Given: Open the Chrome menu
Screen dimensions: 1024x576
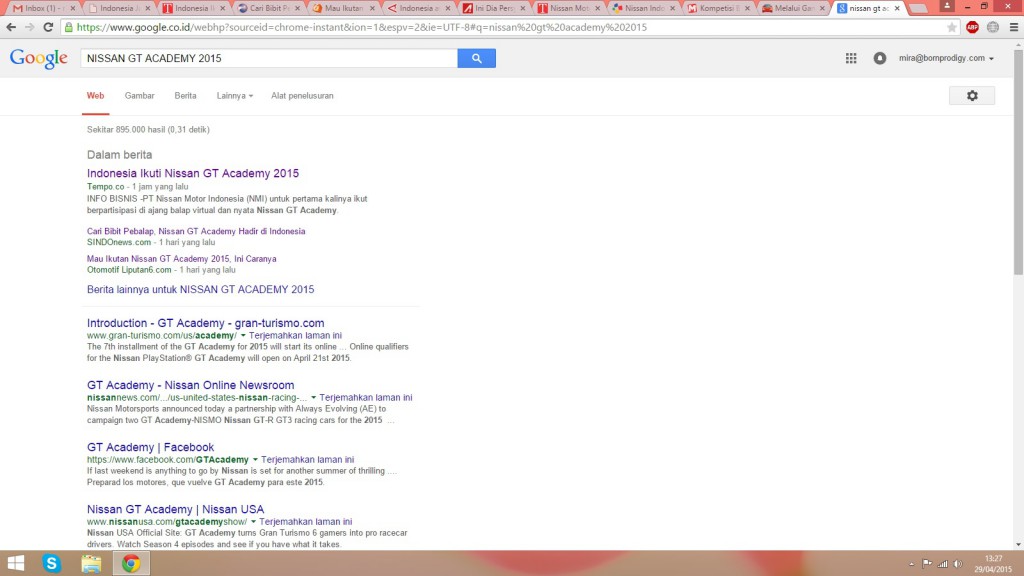Looking at the screenshot, I should click(1014, 27).
